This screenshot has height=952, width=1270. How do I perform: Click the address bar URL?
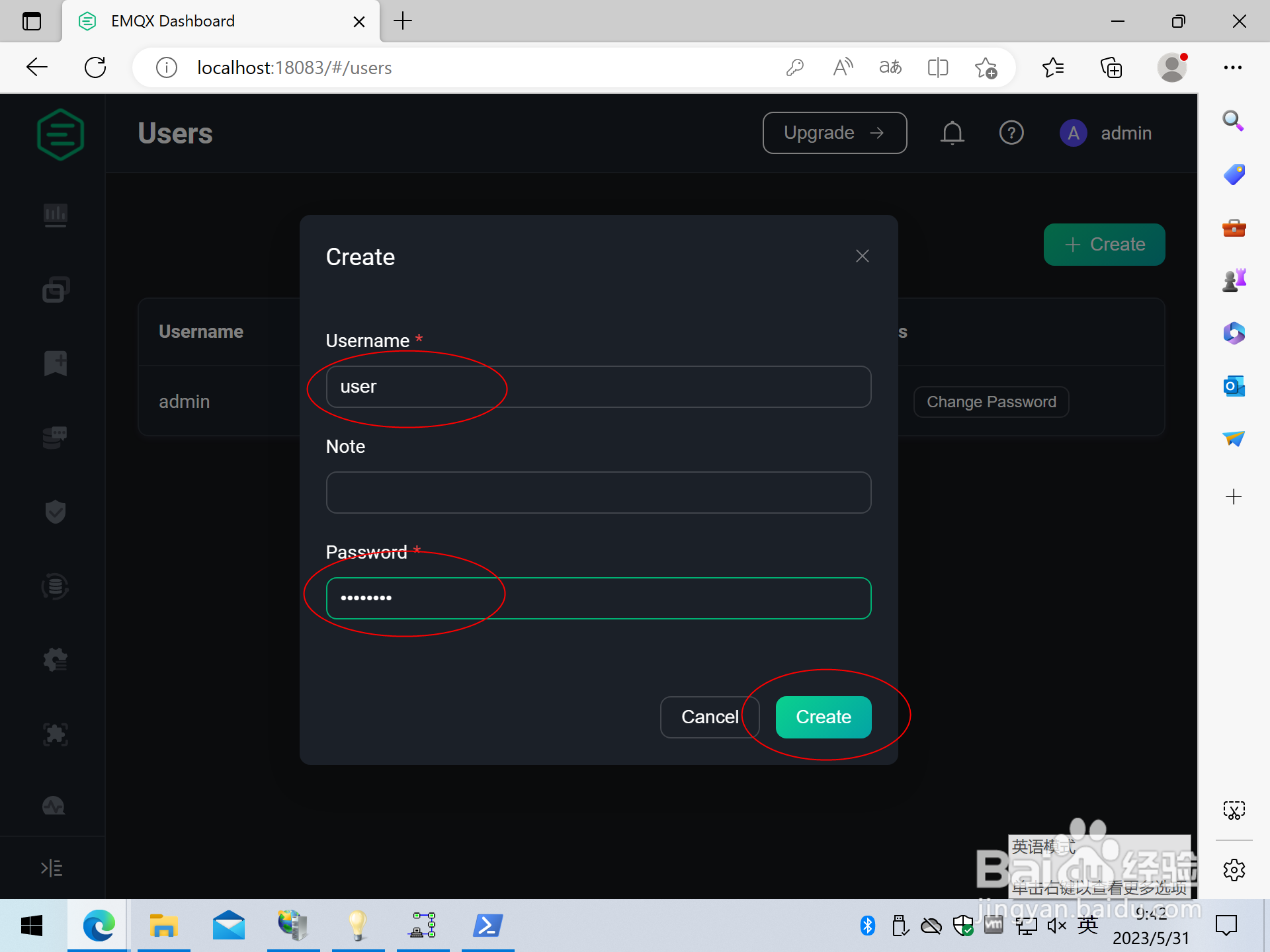tap(294, 67)
